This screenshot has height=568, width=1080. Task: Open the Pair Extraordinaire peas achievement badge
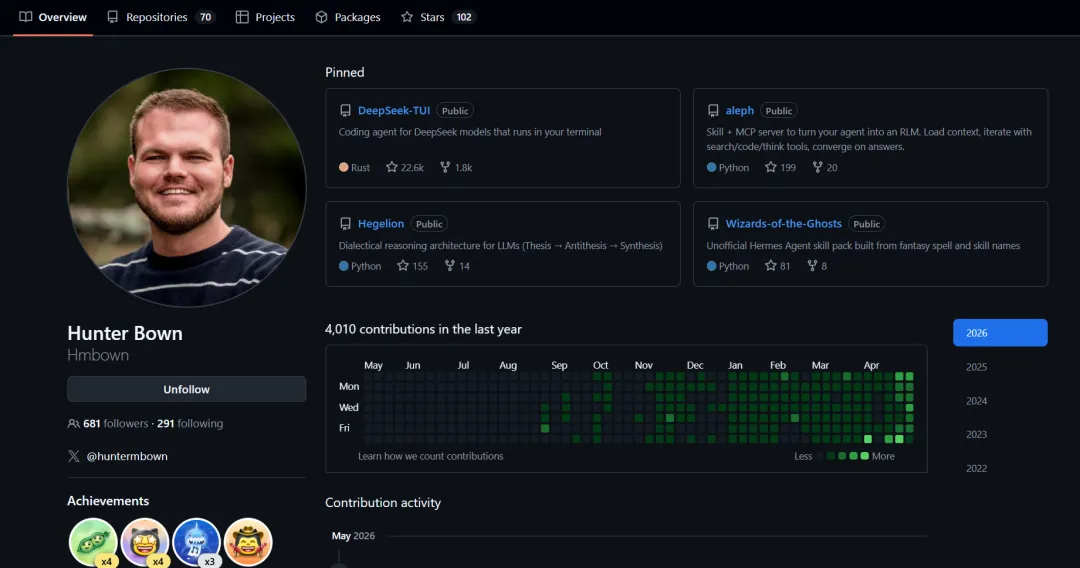[93, 542]
